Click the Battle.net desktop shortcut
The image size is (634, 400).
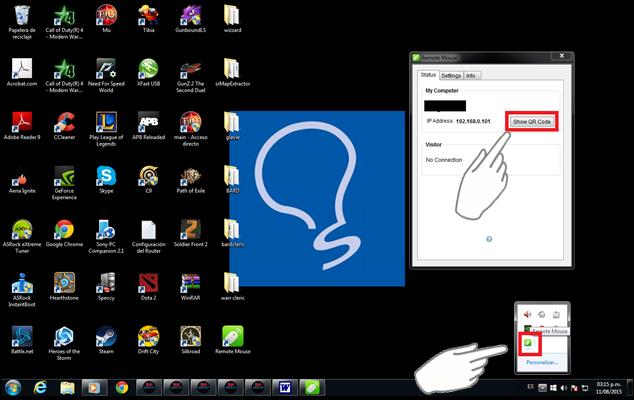(x=22, y=340)
